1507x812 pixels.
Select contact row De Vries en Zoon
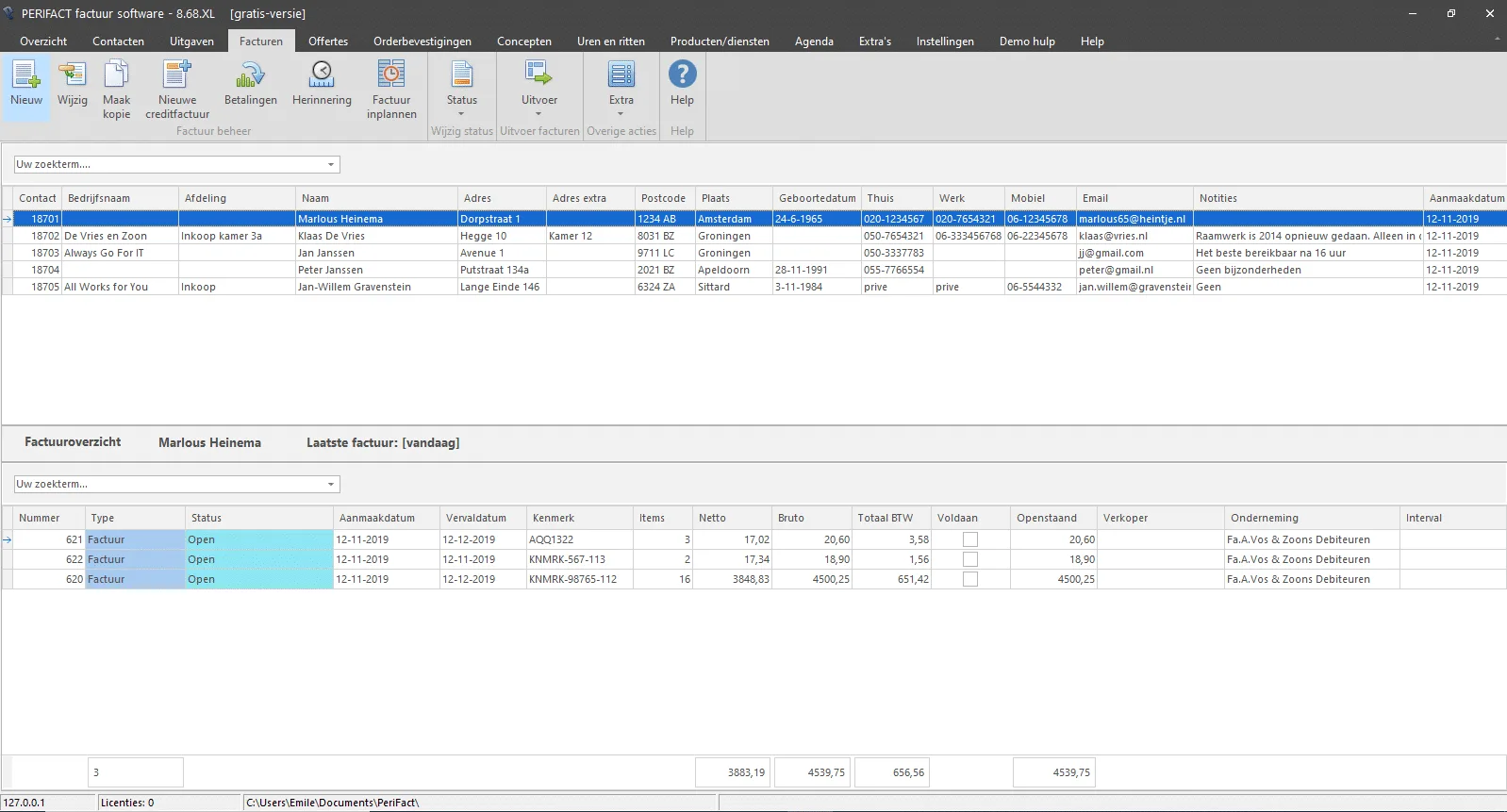click(754, 236)
